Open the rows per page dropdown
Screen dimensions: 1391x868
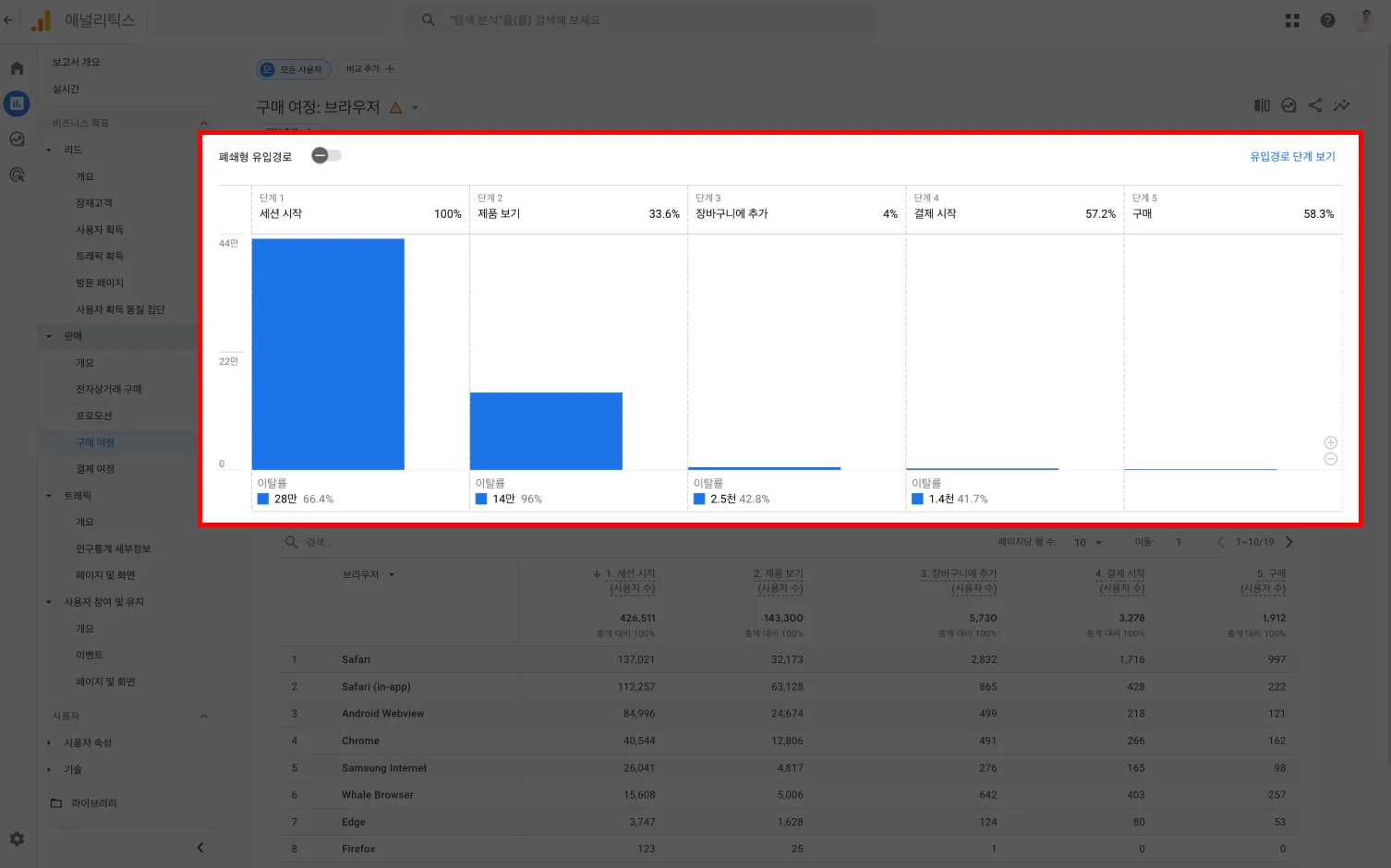coord(1088,542)
